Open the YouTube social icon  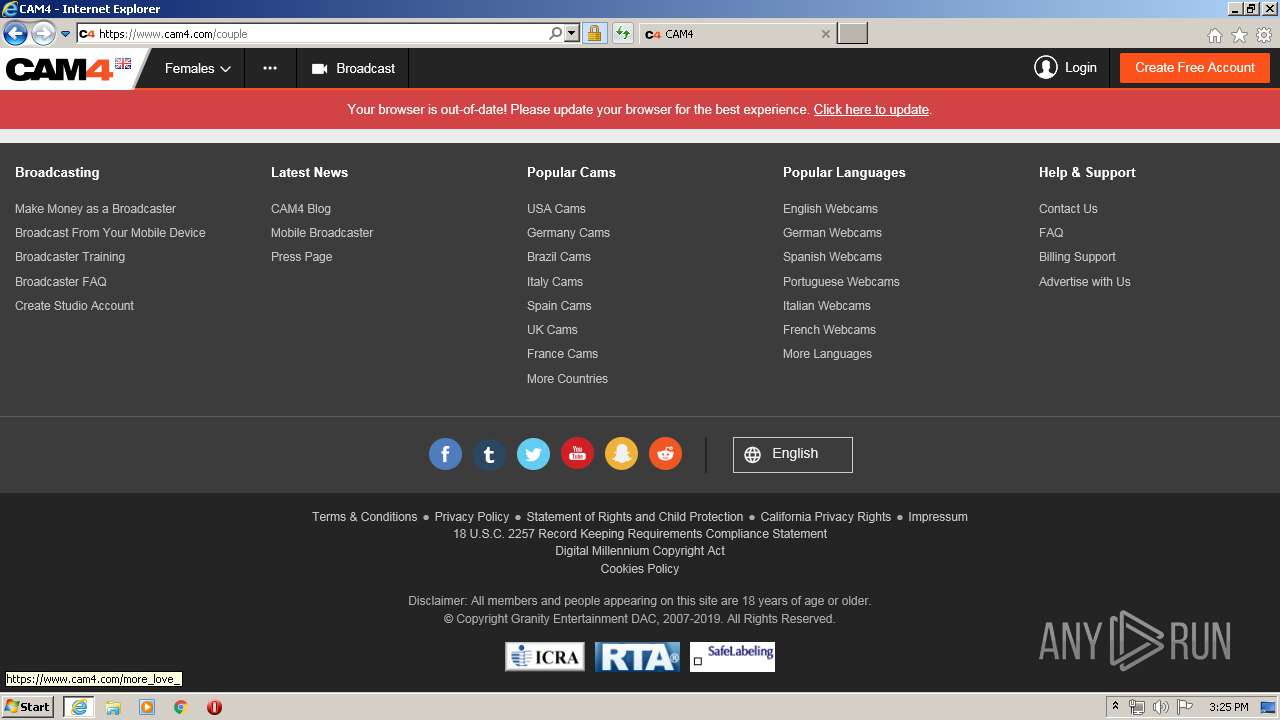(577, 454)
